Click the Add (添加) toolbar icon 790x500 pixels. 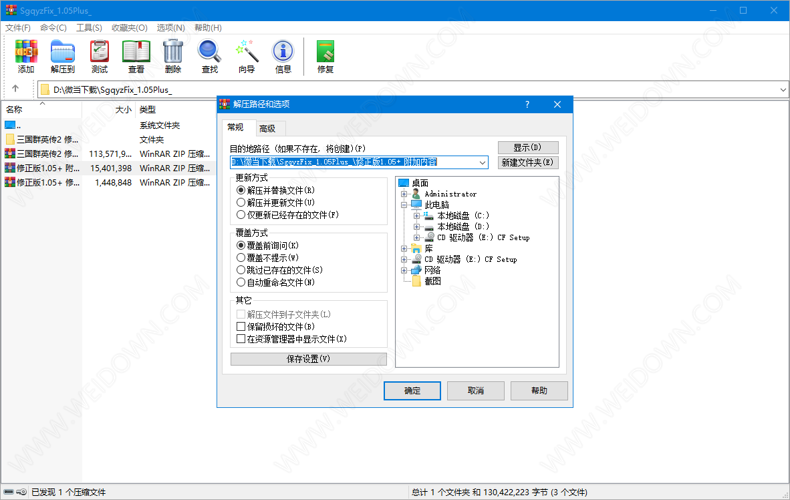click(x=26, y=56)
